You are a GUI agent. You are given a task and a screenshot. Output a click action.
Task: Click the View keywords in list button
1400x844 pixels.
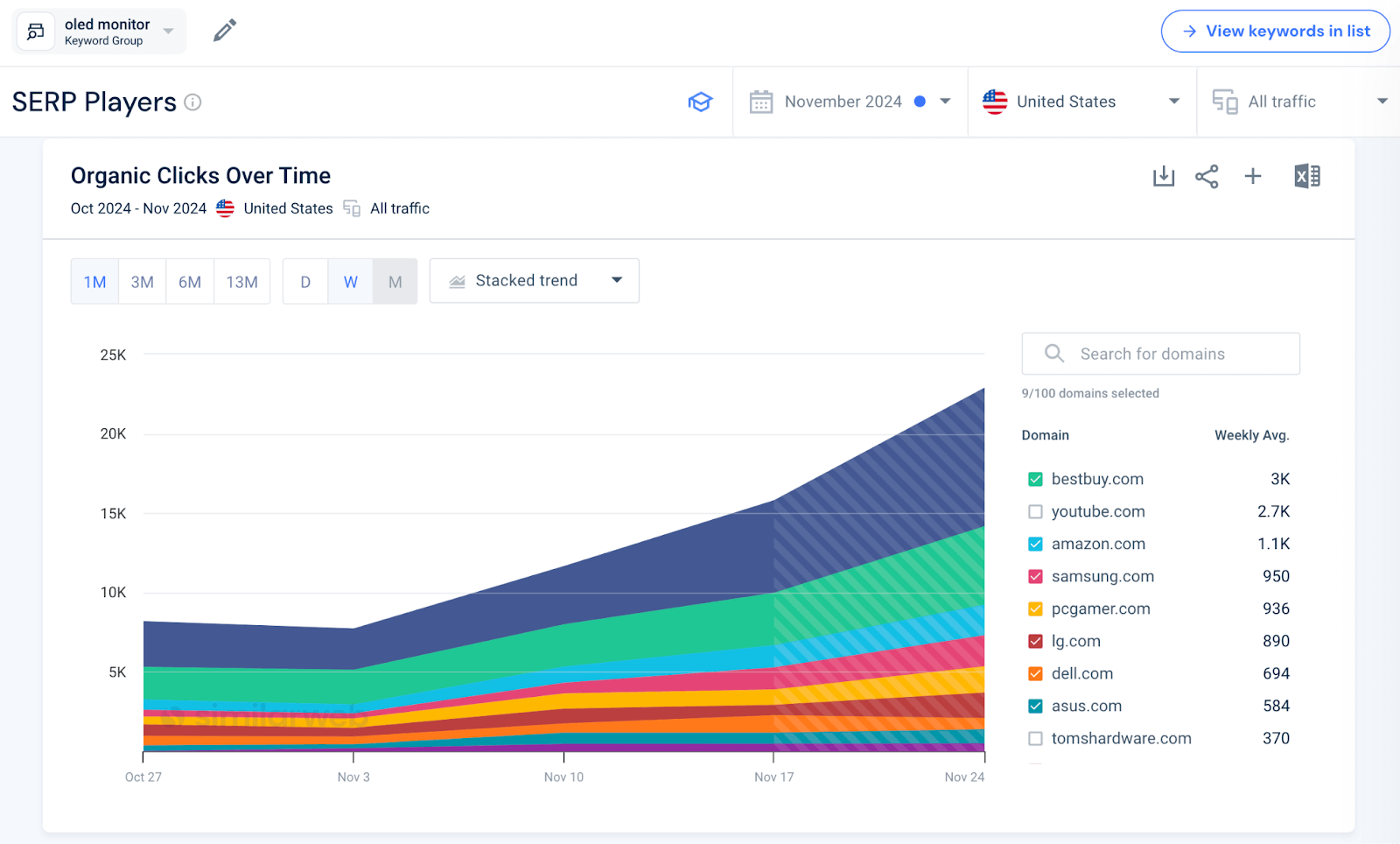click(x=1275, y=31)
